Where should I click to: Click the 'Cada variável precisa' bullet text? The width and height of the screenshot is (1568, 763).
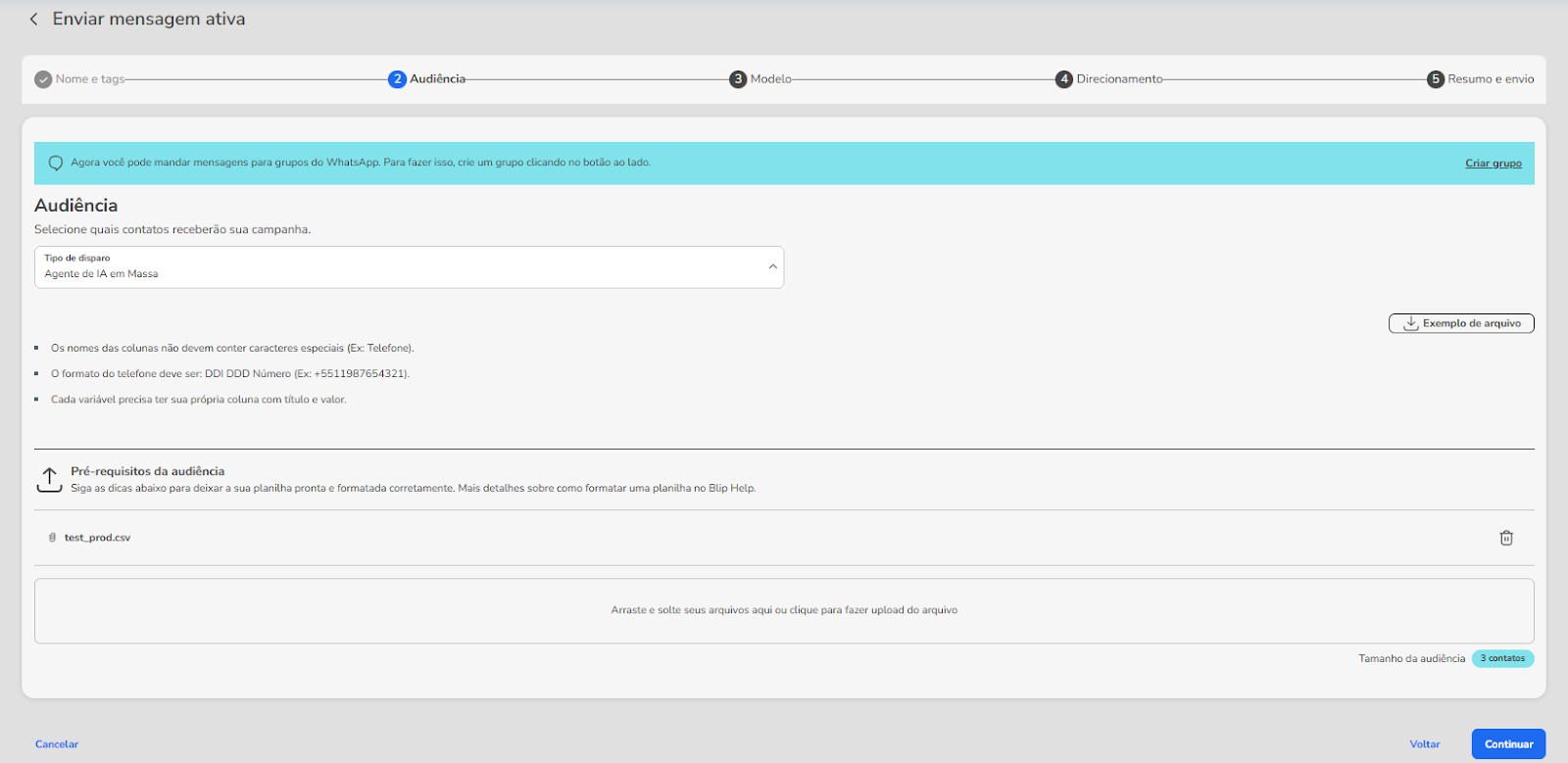coord(198,400)
